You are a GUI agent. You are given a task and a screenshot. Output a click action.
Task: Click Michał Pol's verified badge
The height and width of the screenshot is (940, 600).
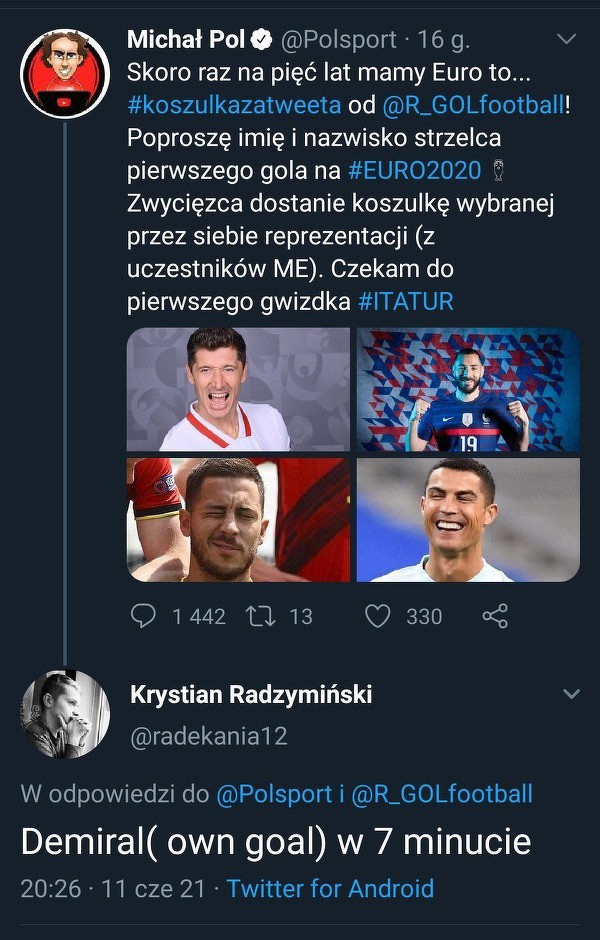261,41
